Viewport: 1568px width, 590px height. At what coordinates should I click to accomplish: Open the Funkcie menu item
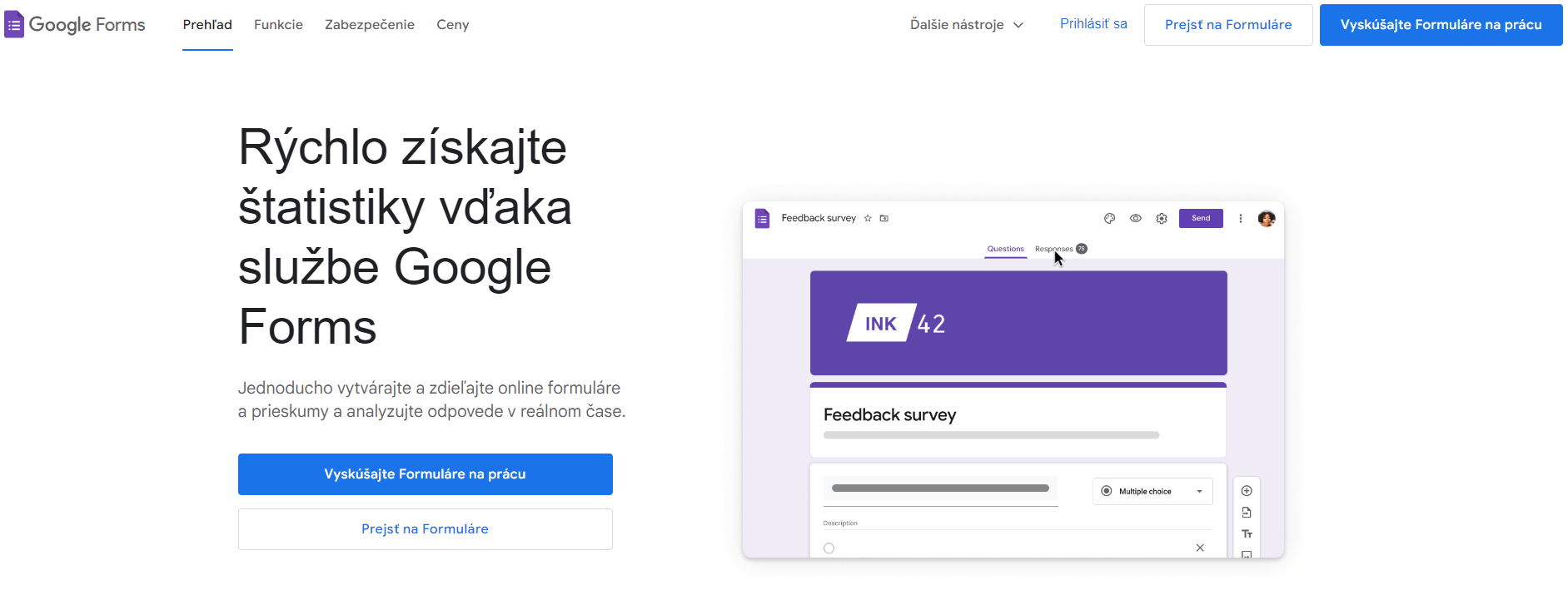(x=278, y=25)
